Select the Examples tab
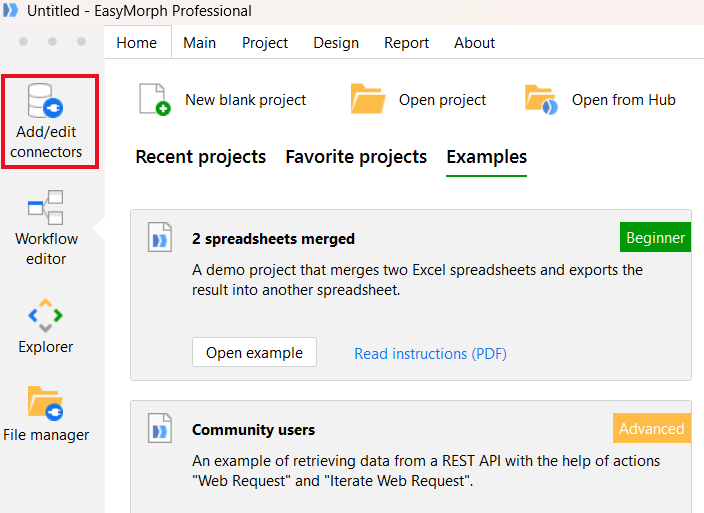The width and height of the screenshot is (704, 513). [x=486, y=157]
